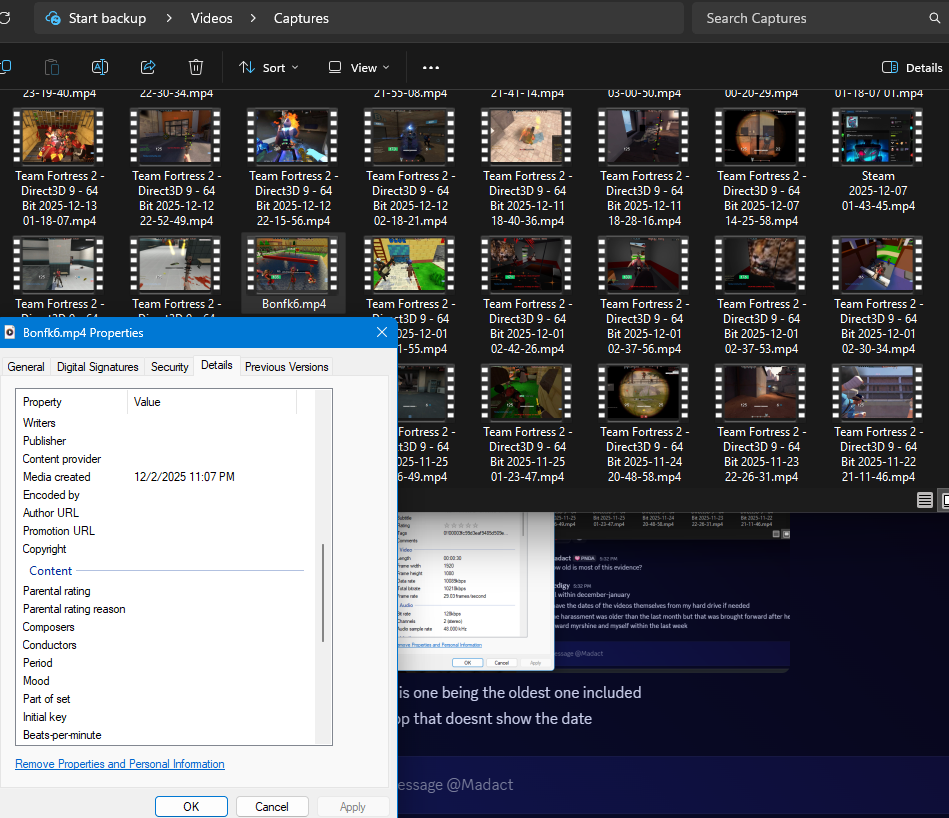Open the Sort dropdown

[268, 67]
